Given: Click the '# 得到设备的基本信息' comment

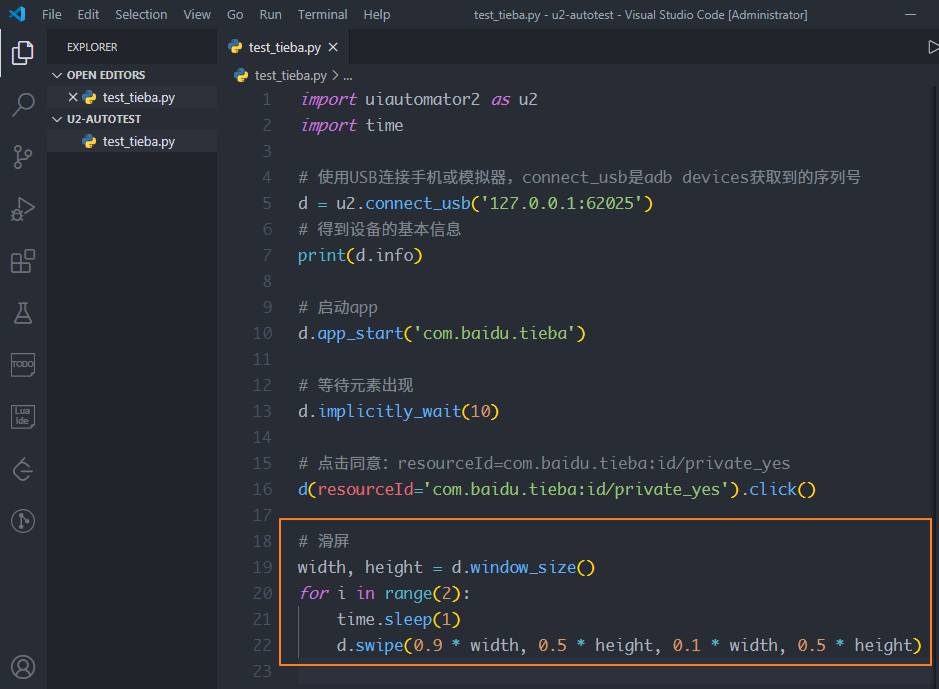Looking at the screenshot, I should click(380, 229).
